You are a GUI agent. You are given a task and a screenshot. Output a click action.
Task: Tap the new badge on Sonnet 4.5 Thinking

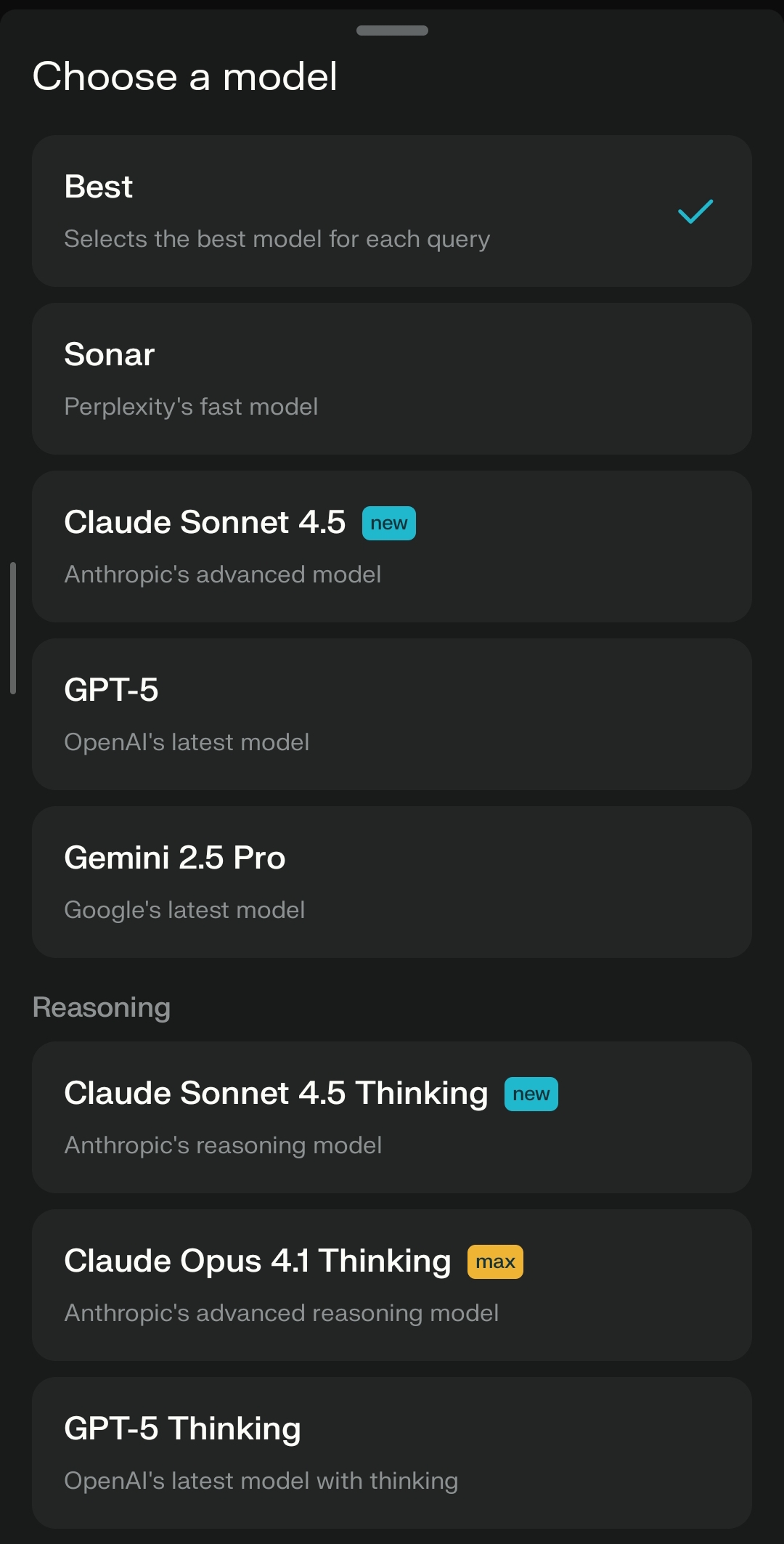[x=531, y=1094]
